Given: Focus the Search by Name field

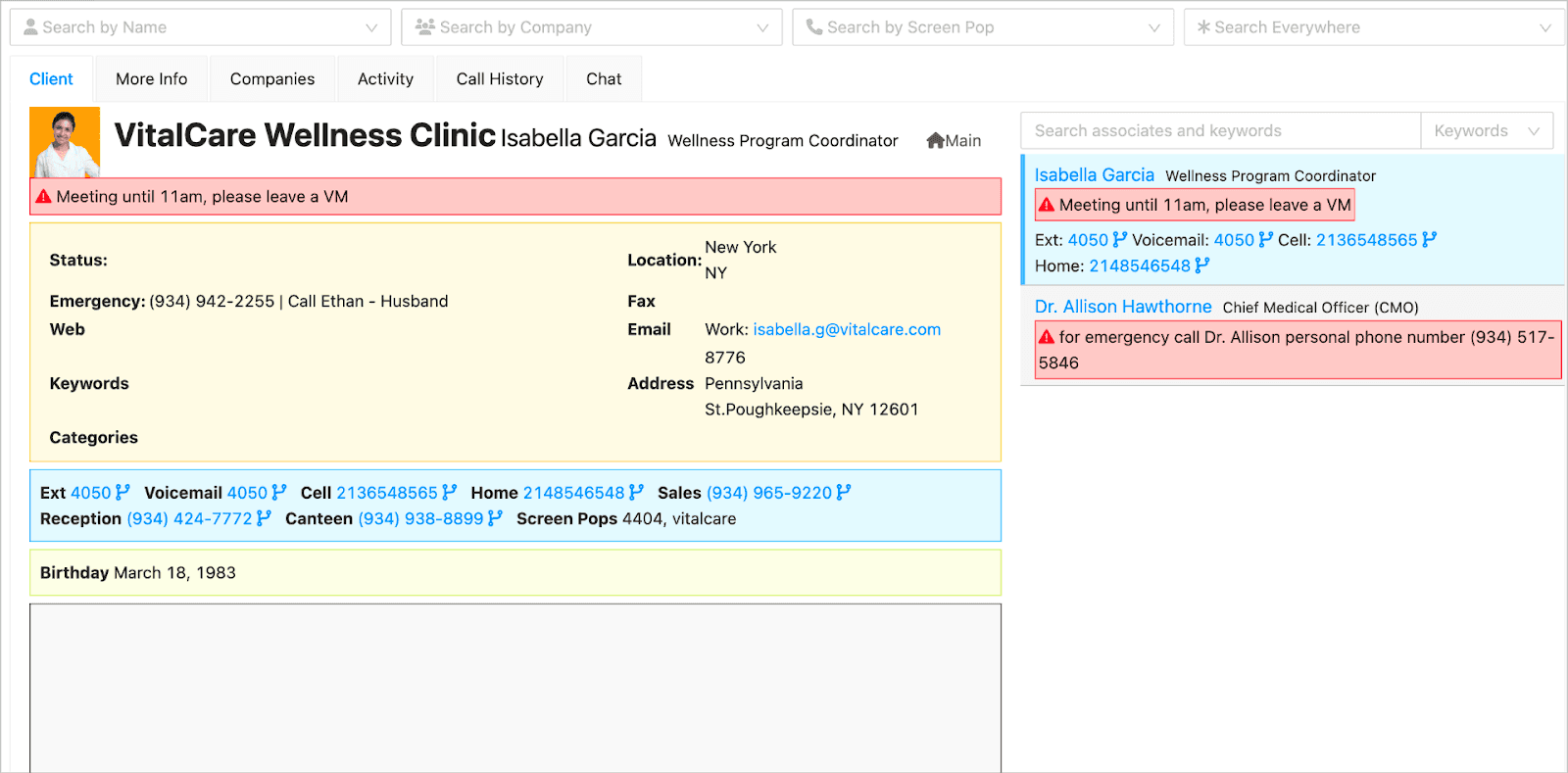Looking at the screenshot, I should click(200, 27).
